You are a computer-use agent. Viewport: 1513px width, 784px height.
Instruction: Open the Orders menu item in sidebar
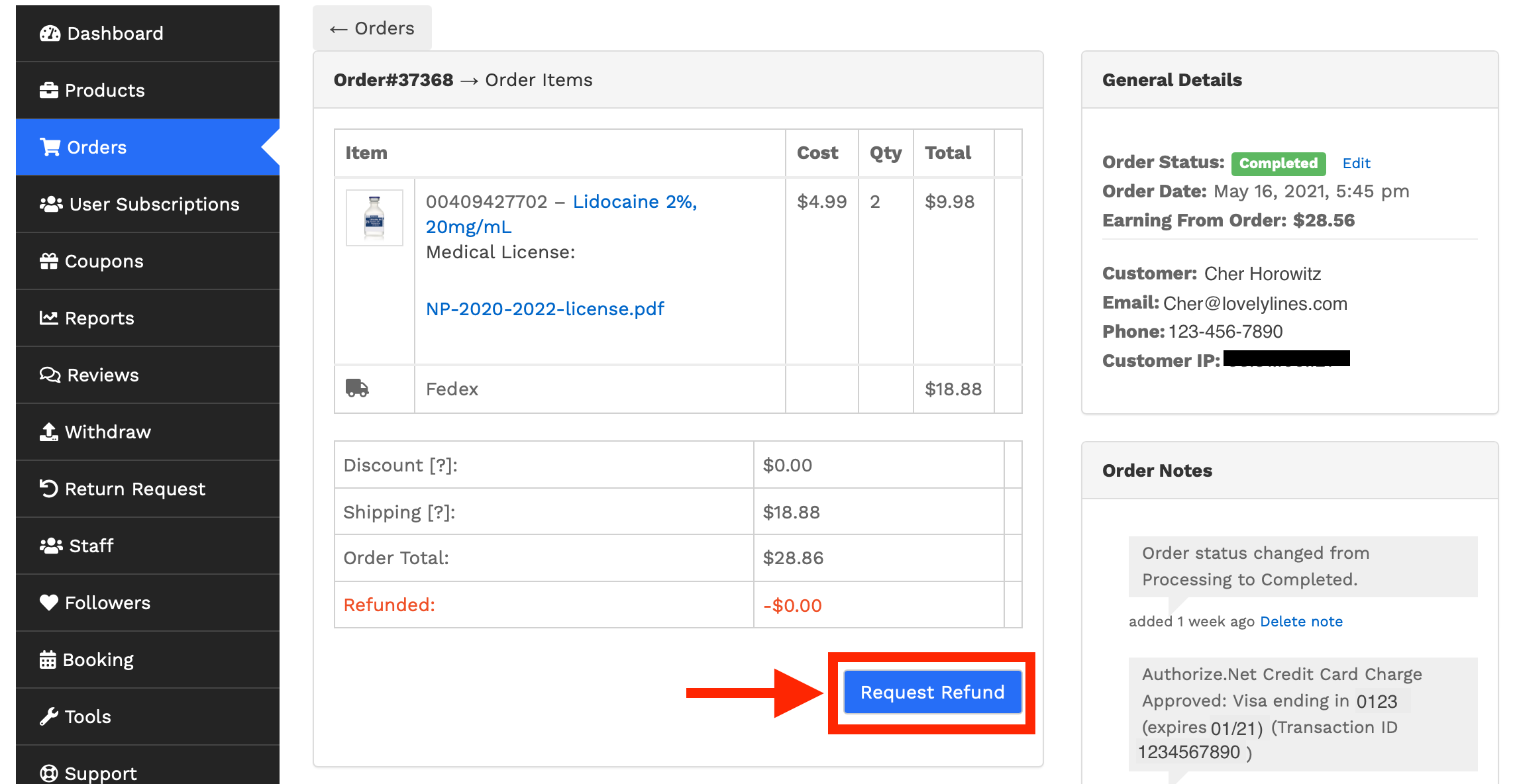97,147
